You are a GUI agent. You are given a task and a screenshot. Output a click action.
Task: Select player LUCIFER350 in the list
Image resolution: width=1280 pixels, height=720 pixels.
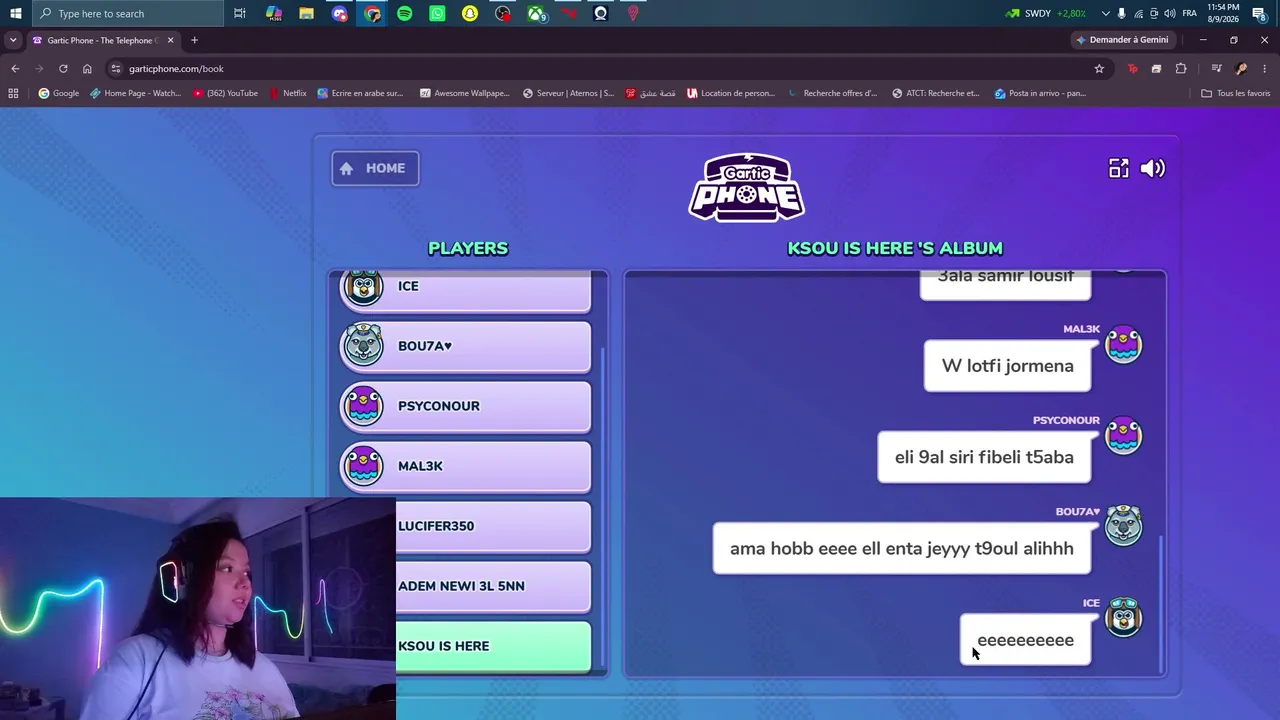[493, 526]
